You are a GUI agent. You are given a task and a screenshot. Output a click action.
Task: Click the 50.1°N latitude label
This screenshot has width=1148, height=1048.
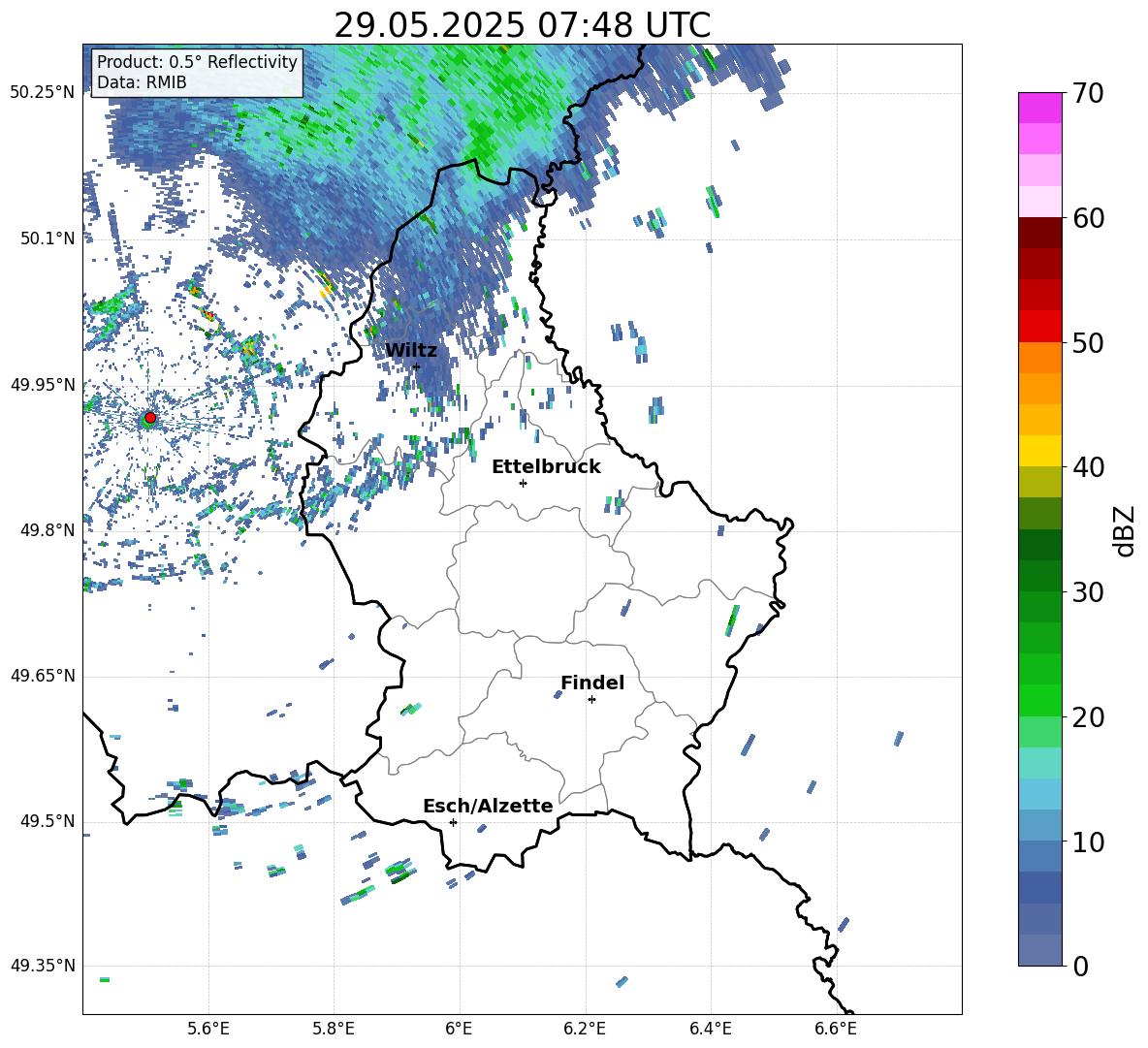(x=48, y=238)
